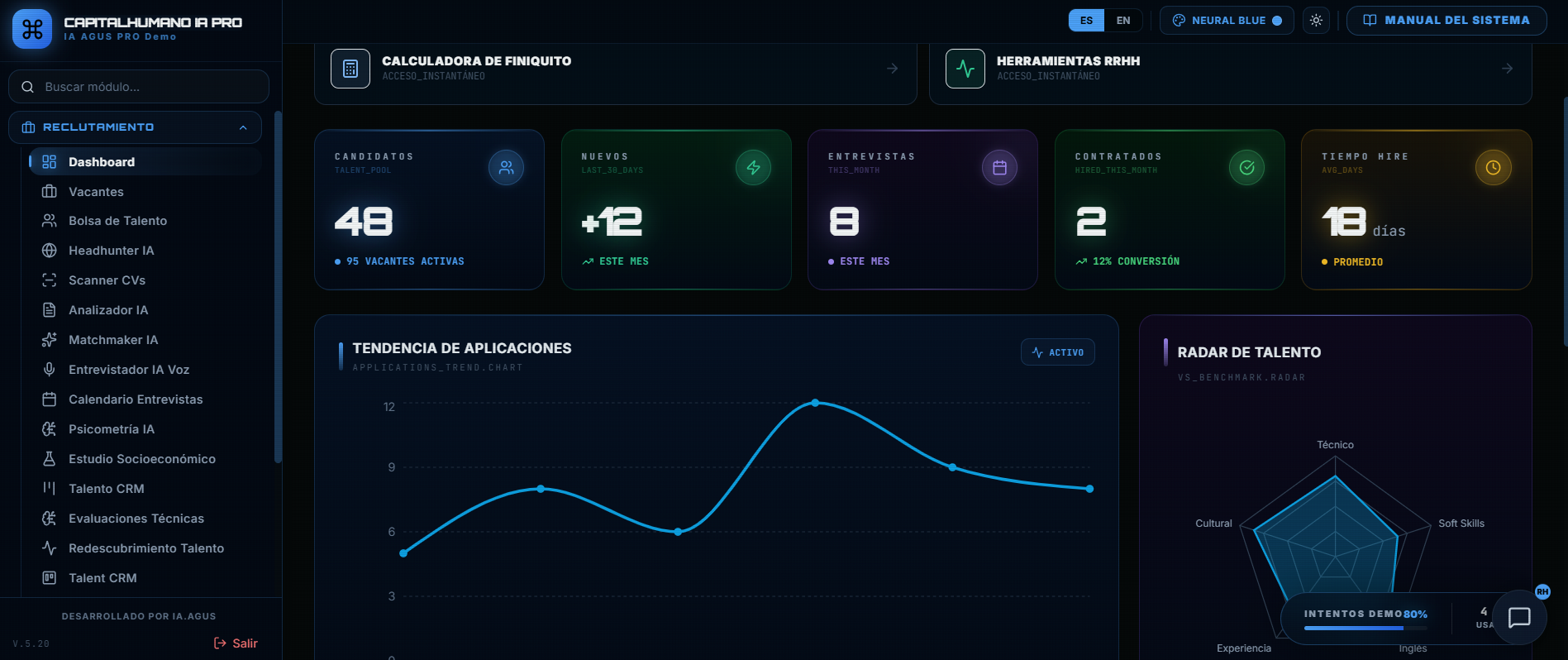Click the Calculadora de Finiquito calculator icon
The image size is (1568, 660).
(350, 69)
